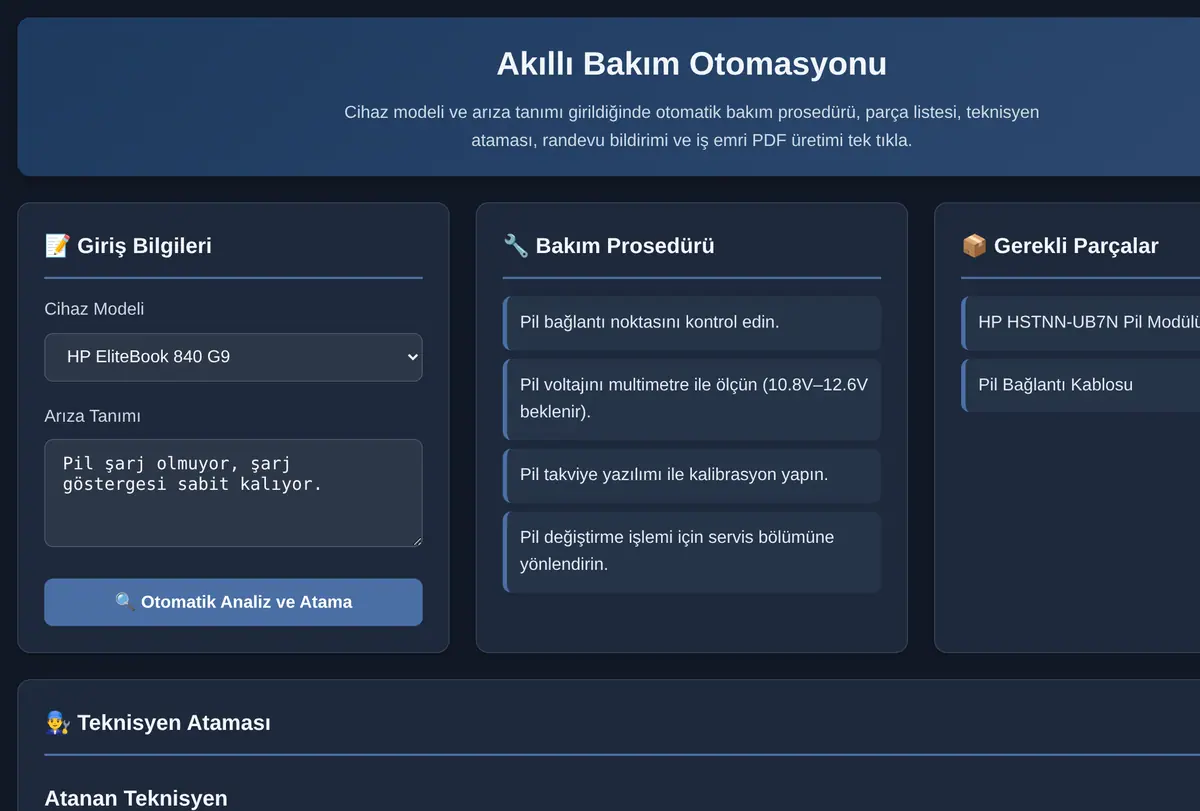Click the Cihaz Modeli label
The height and width of the screenshot is (811, 1200).
pos(94,309)
